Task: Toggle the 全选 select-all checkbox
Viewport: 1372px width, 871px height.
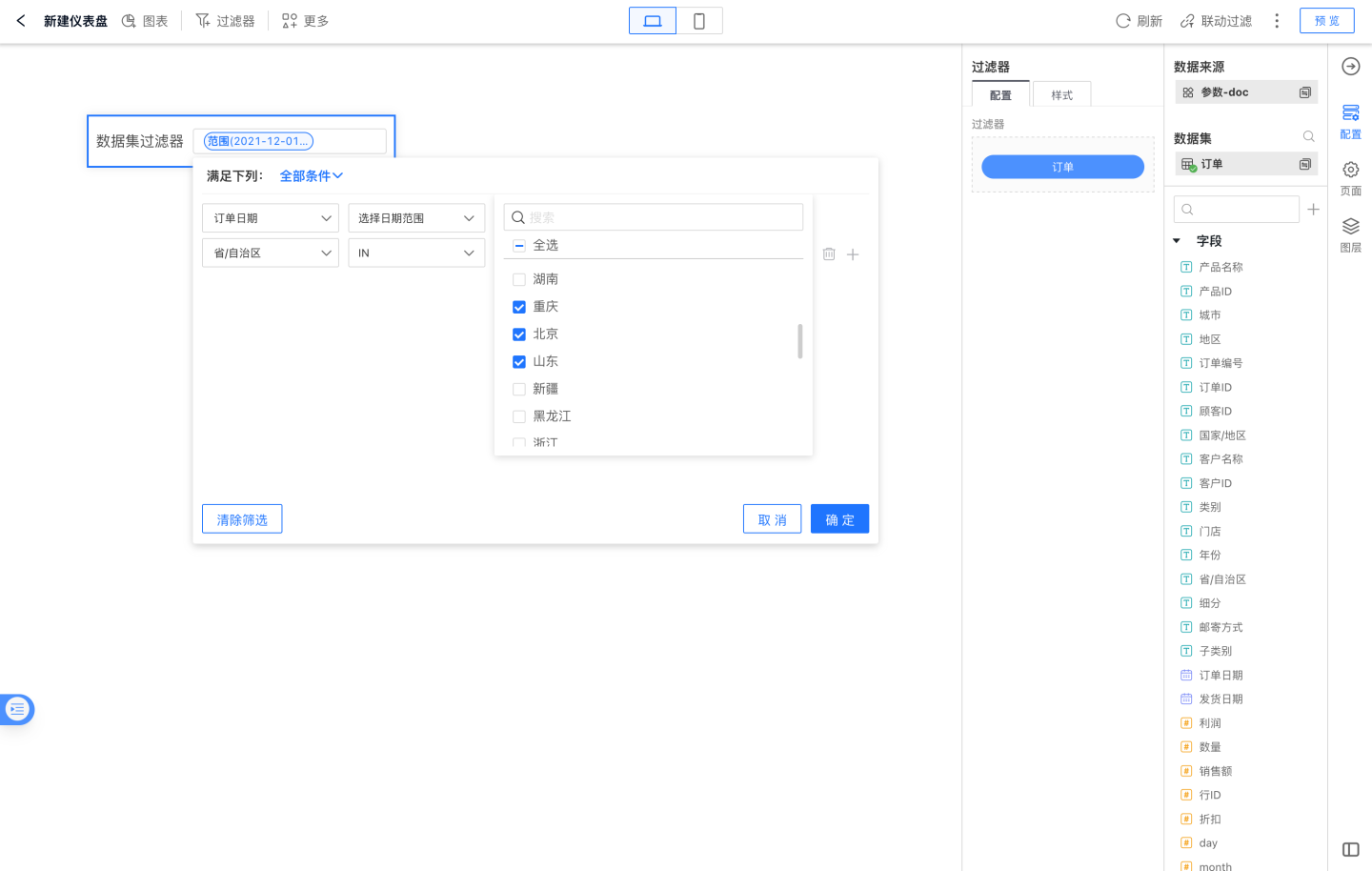Action: pyautogui.click(x=519, y=246)
